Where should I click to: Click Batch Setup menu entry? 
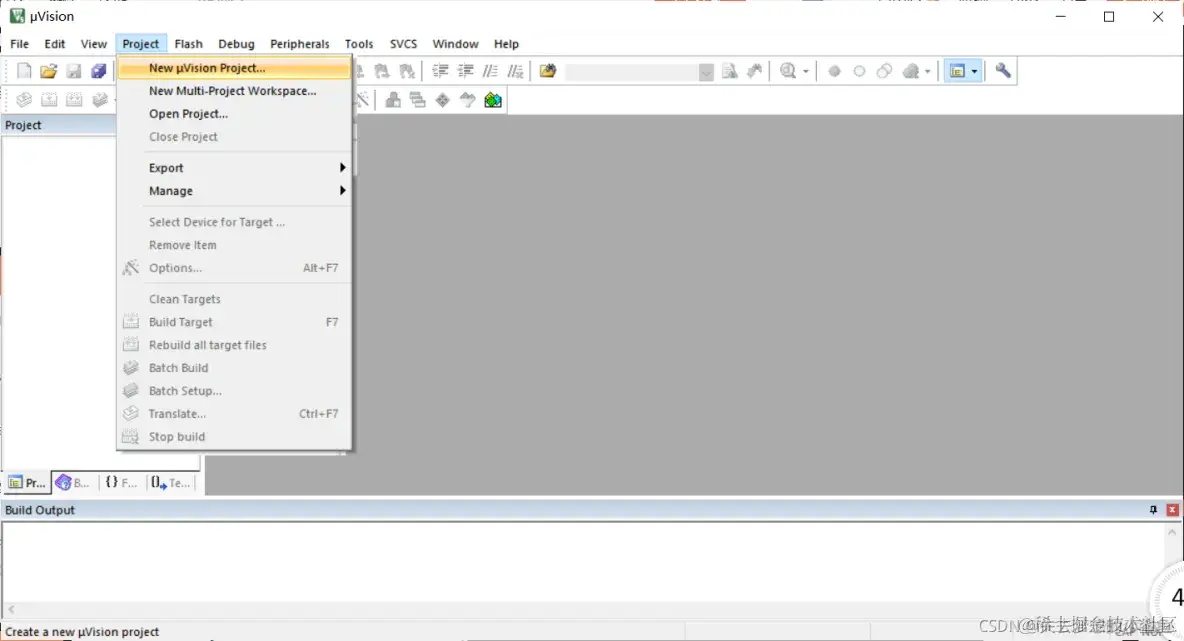pyautogui.click(x=235, y=391)
